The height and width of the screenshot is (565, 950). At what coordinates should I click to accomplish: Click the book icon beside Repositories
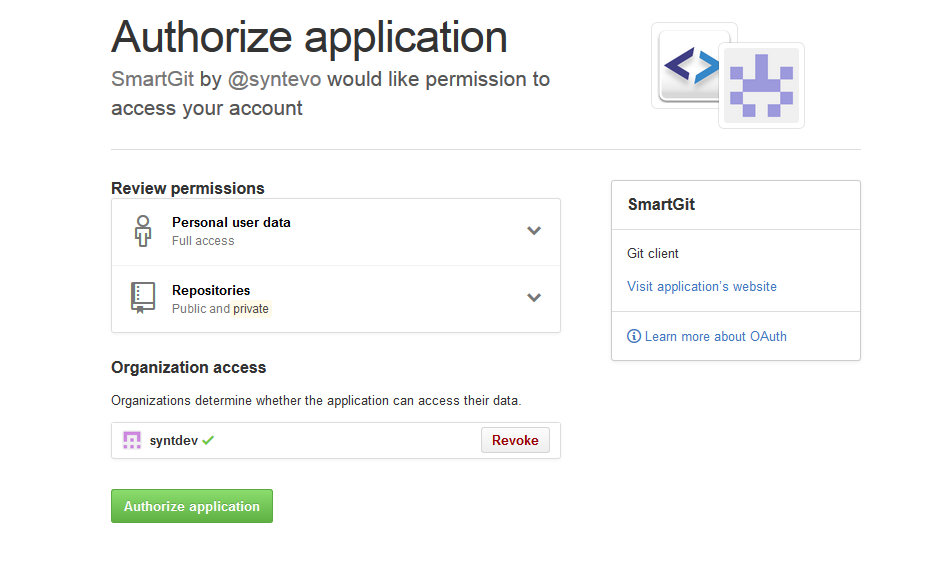pyautogui.click(x=143, y=298)
